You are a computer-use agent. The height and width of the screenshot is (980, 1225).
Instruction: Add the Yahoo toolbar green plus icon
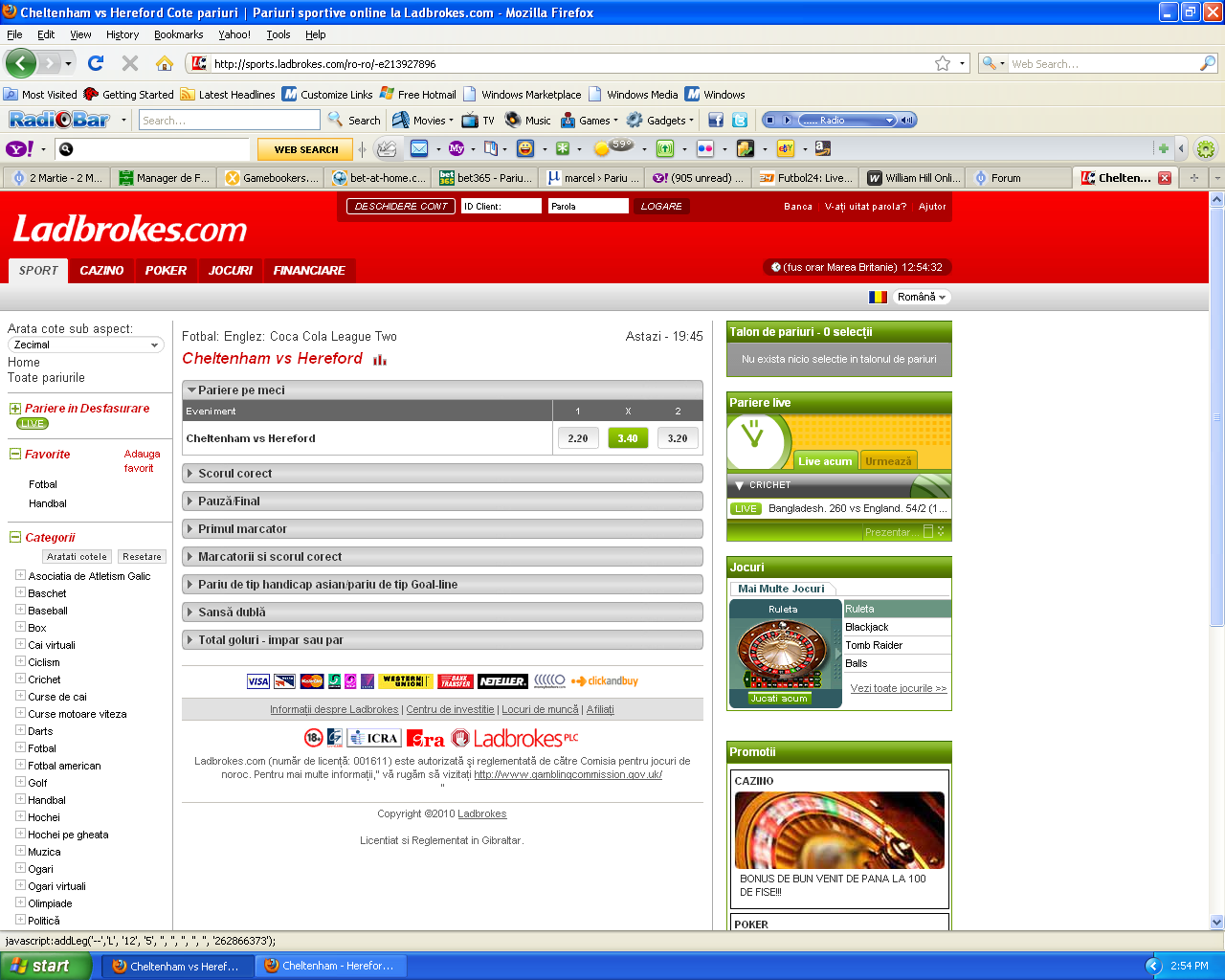click(x=1163, y=148)
